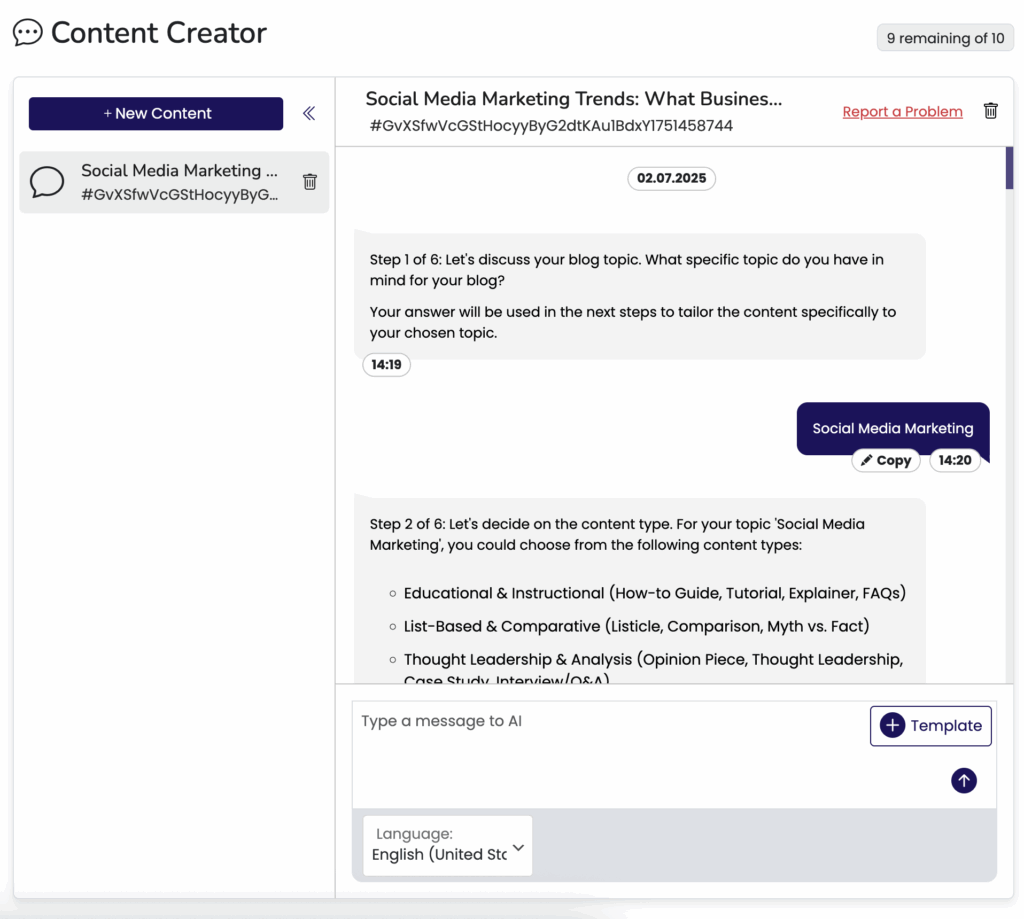Click the 'List-Based & Comparative' option text
The width and height of the screenshot is (1024, 919).
636,626
